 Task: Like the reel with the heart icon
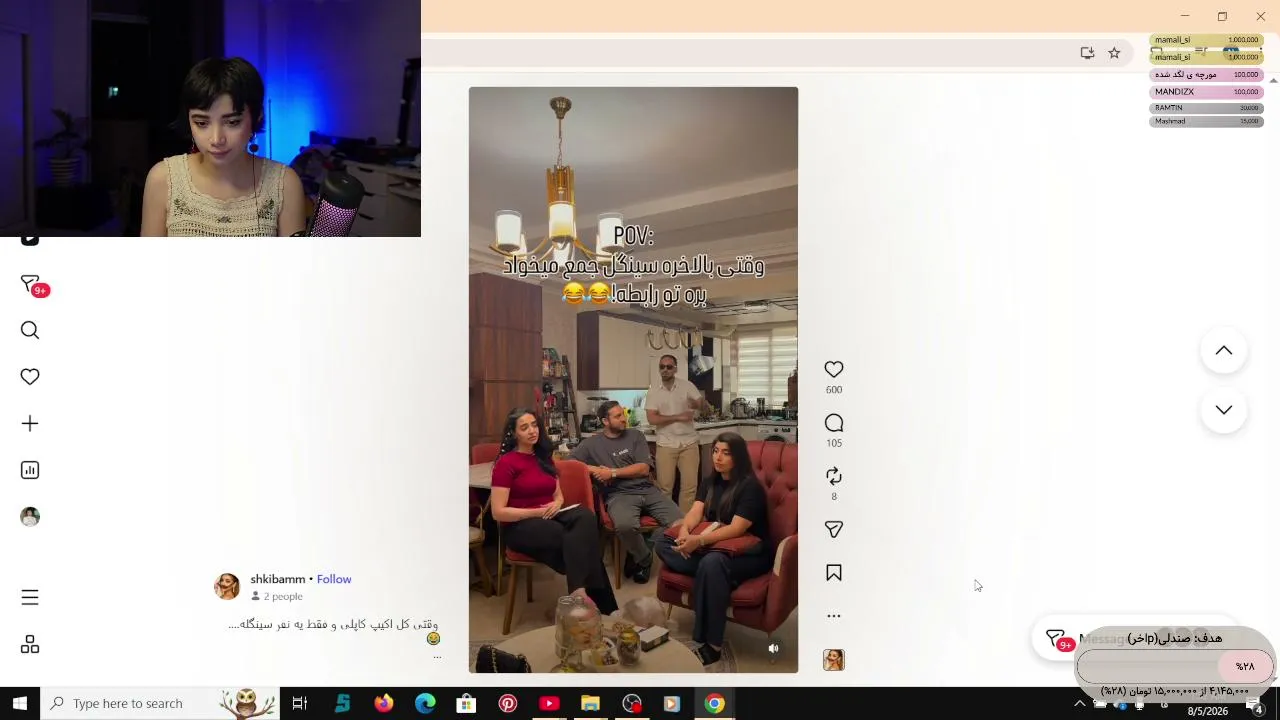point(834,369)
